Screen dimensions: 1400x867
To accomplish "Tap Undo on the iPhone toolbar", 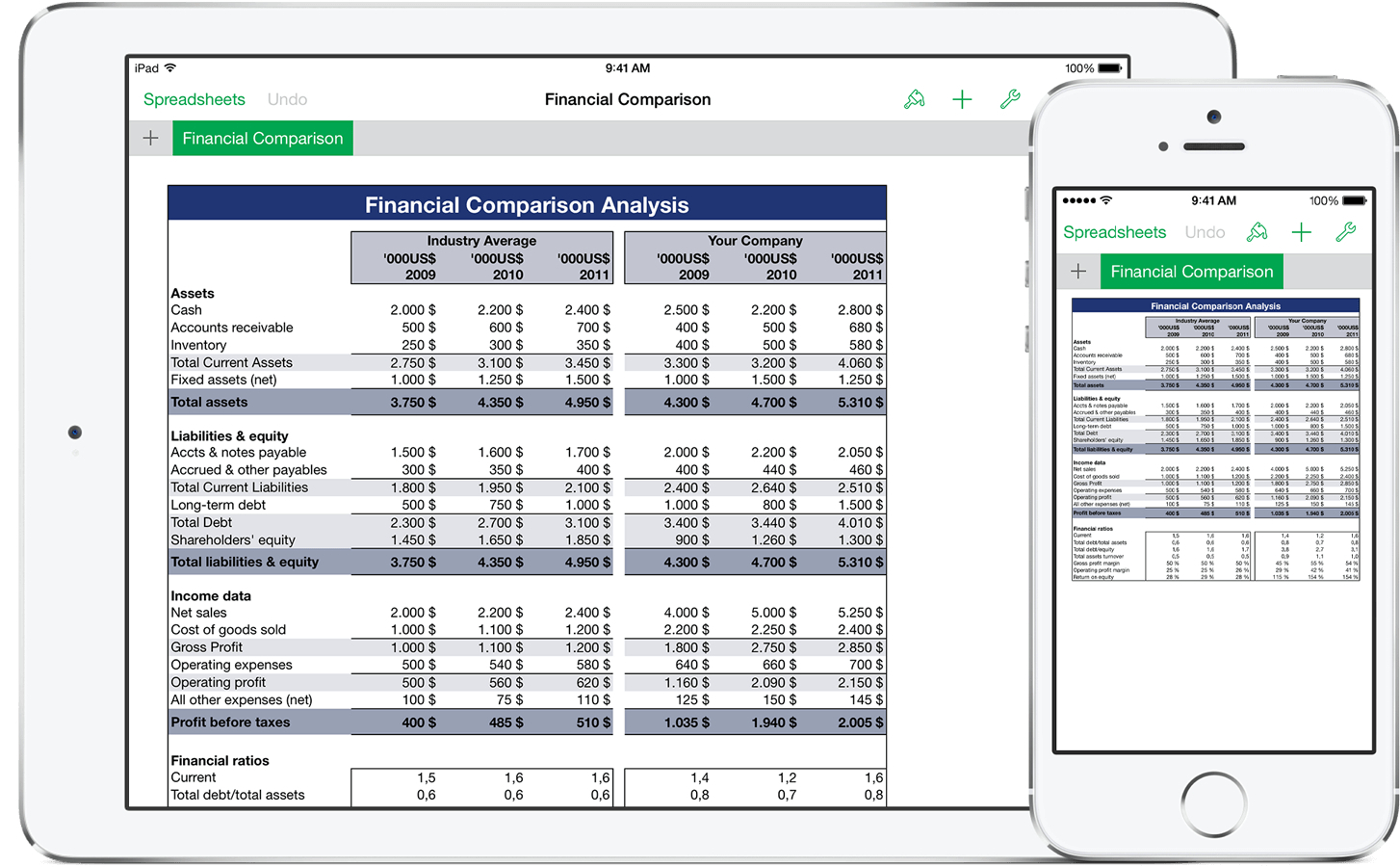I will 1205,232.
